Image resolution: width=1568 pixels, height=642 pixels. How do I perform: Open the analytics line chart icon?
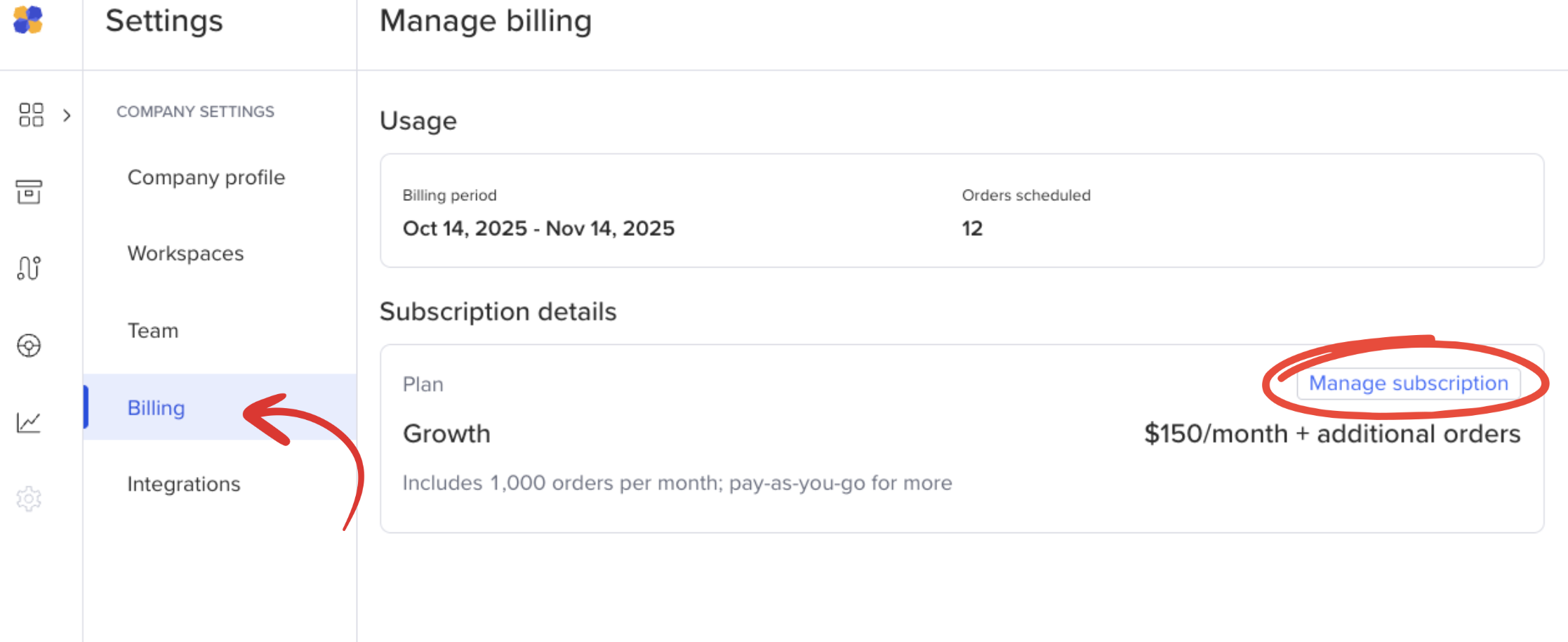pos(29,422)
